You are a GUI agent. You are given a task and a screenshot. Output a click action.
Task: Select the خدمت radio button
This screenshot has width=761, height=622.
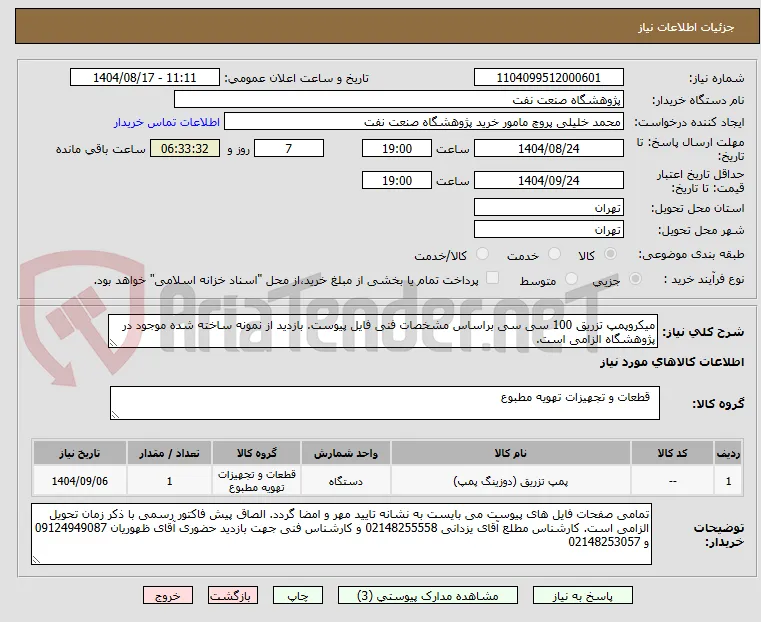[554, 254]
